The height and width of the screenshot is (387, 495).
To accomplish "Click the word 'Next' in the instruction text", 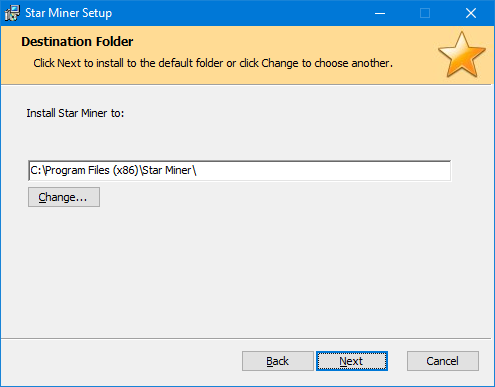I will [x=69, y=63].
